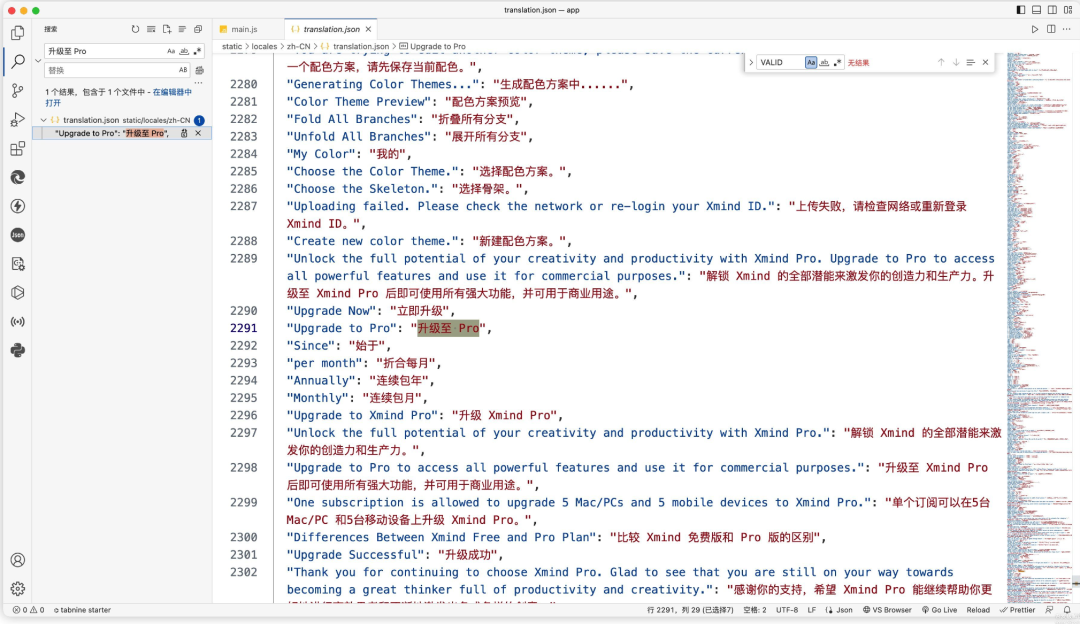This screenshot has height=624, width=1080.
Task: Toggle search details ellipsis
Action: point(198,83)
